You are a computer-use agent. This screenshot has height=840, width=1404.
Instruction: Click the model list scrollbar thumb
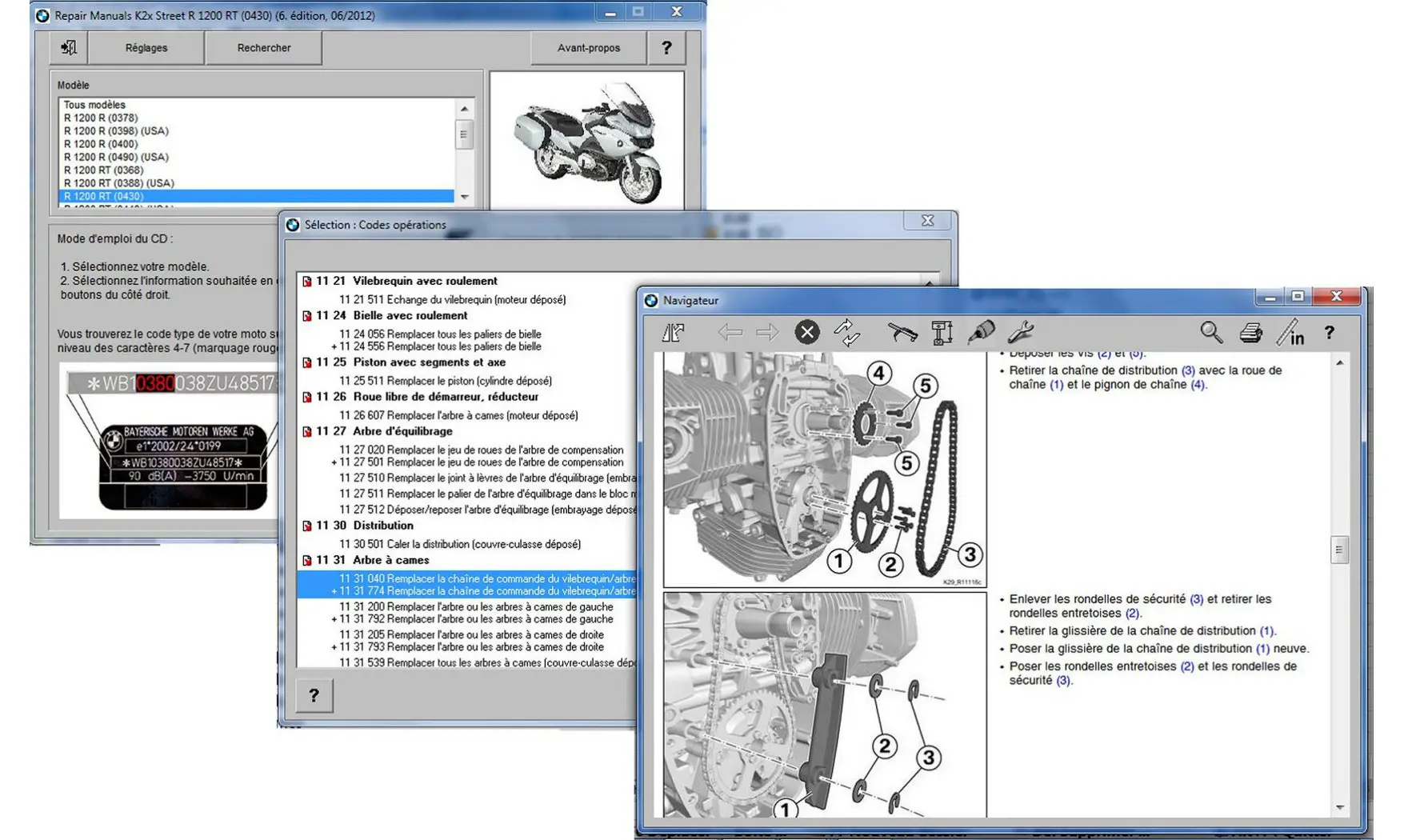[464, 134]
